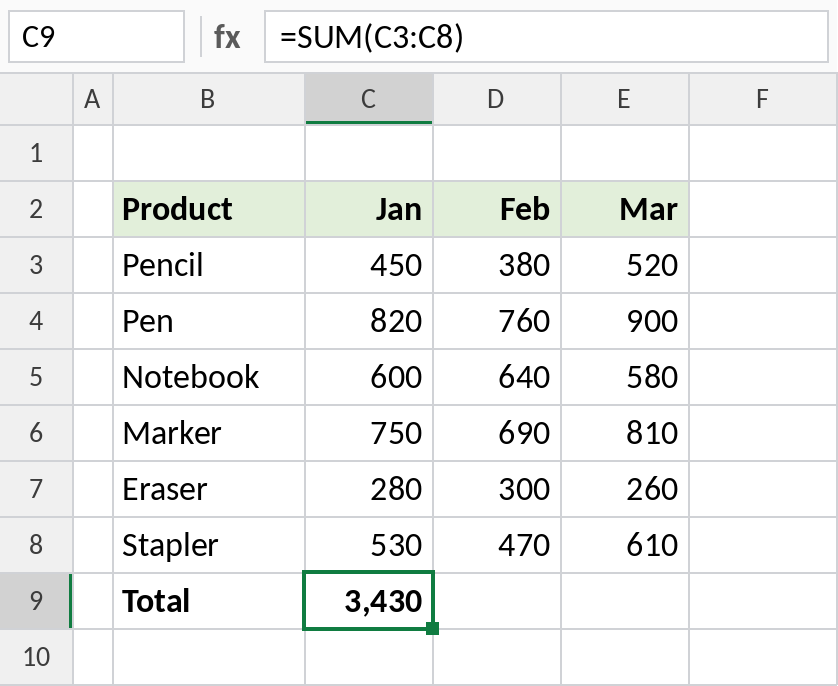The width and height of the screenshot is (838, 686).
Task: Select row 10 header
Action: 36,657
